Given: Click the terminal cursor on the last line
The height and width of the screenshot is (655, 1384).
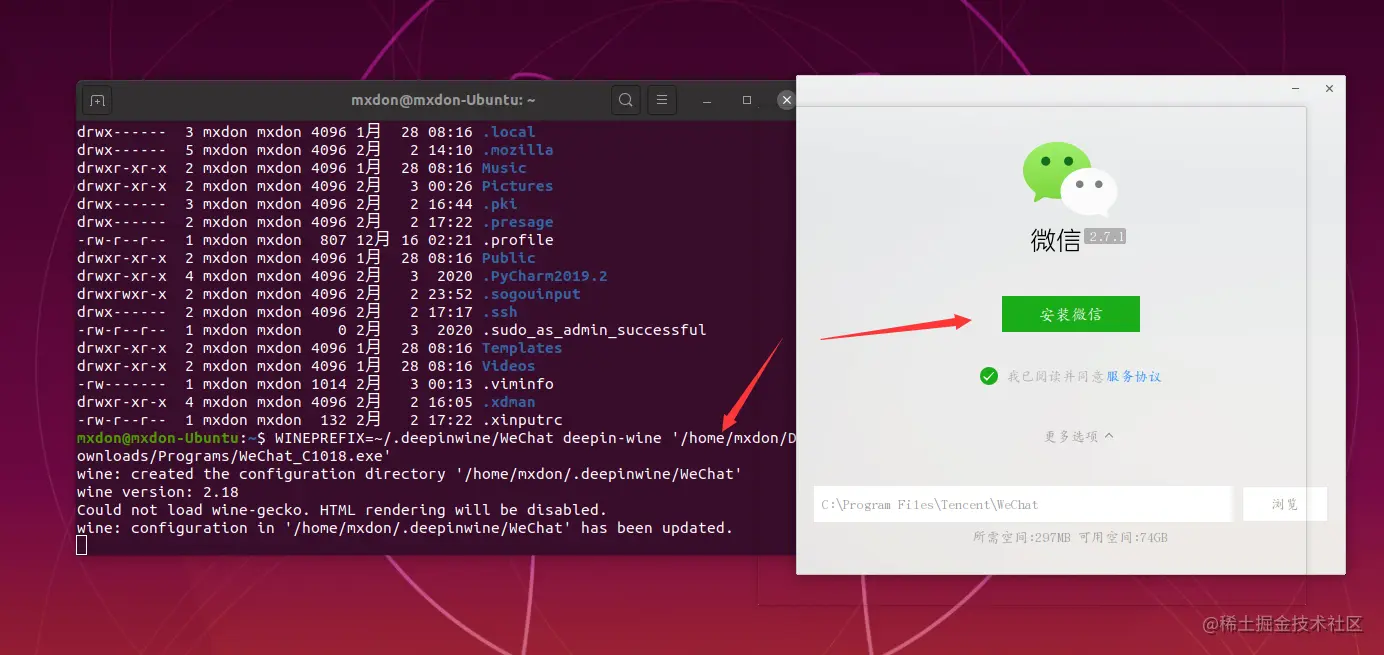Looking at the screenshot, I should 82,545.
